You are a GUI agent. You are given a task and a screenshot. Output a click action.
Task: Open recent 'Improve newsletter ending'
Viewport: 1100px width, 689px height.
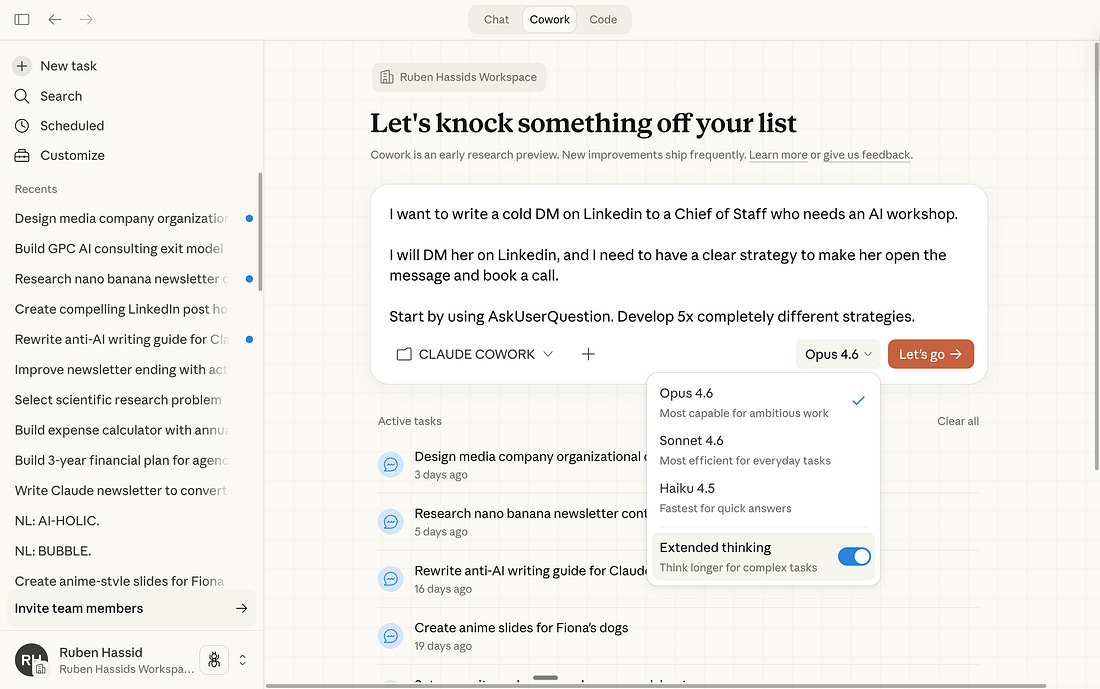(121, 370)
